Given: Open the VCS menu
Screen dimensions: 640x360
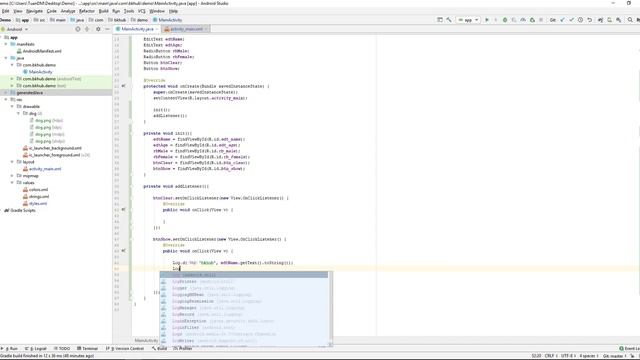Looking at the screenshot, I should click(142, 11).
